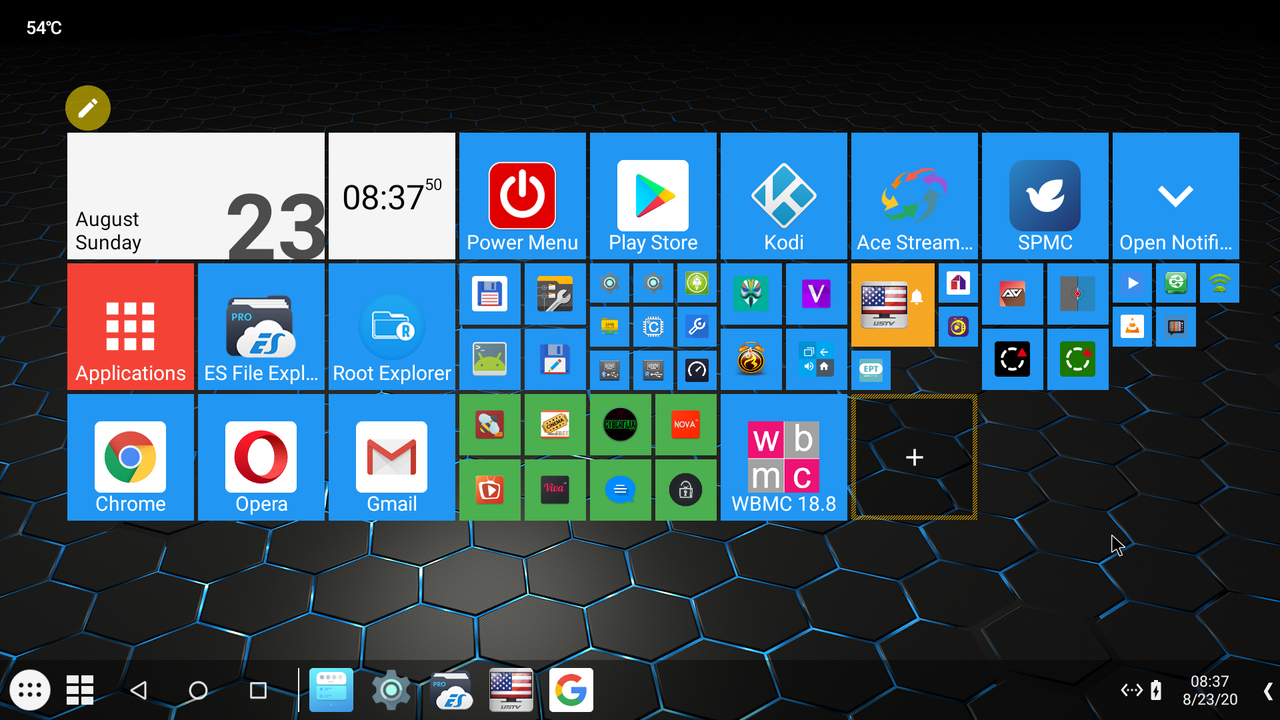Launch the WBMC 18.8 tile

[784, 457]
